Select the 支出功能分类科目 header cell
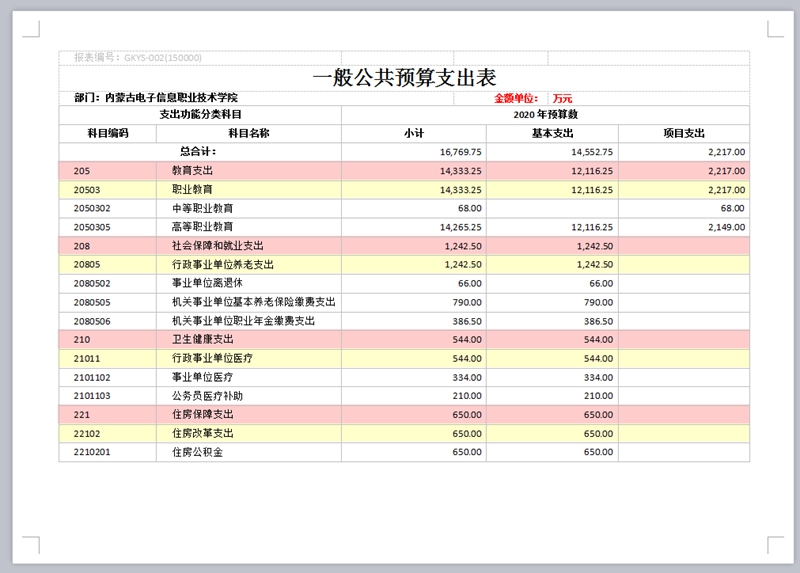Image resolution: width=800 pixels, height=573 pixels. point(200,115)
